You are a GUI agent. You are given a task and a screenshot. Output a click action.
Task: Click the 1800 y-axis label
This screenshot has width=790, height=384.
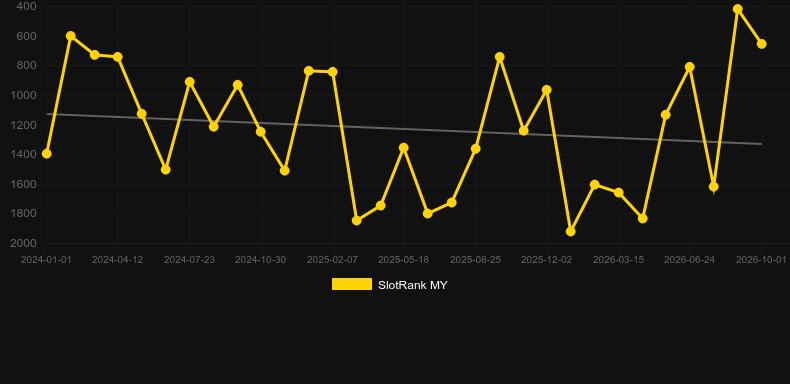pos(24,214)
